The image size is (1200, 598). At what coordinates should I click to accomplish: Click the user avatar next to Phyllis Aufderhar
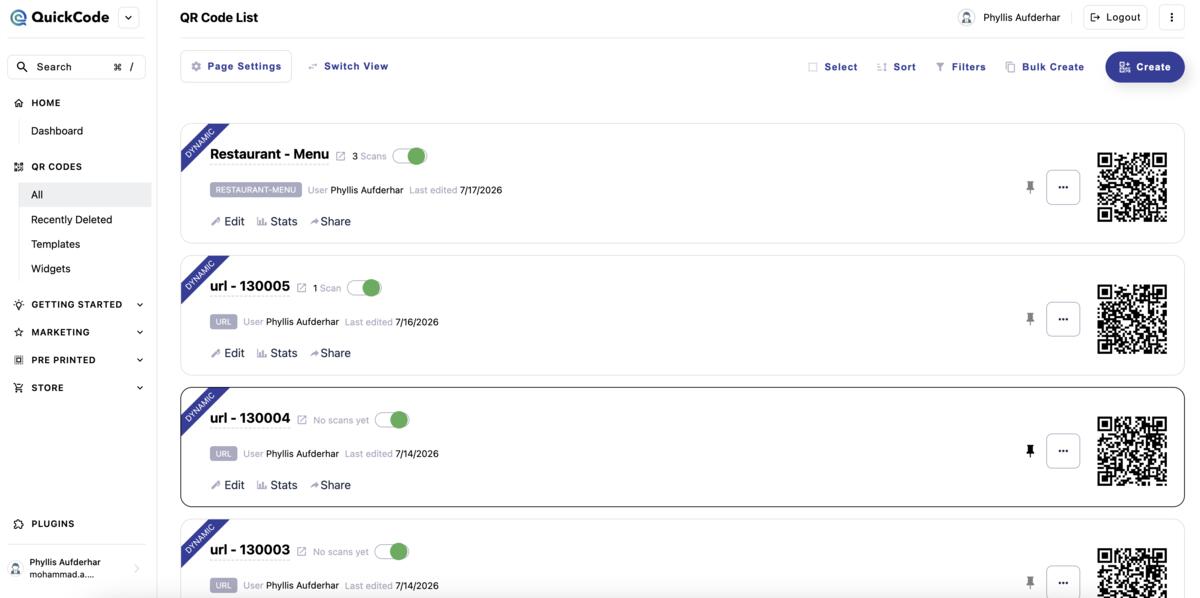pyautogui.click(x=966, y=17)
